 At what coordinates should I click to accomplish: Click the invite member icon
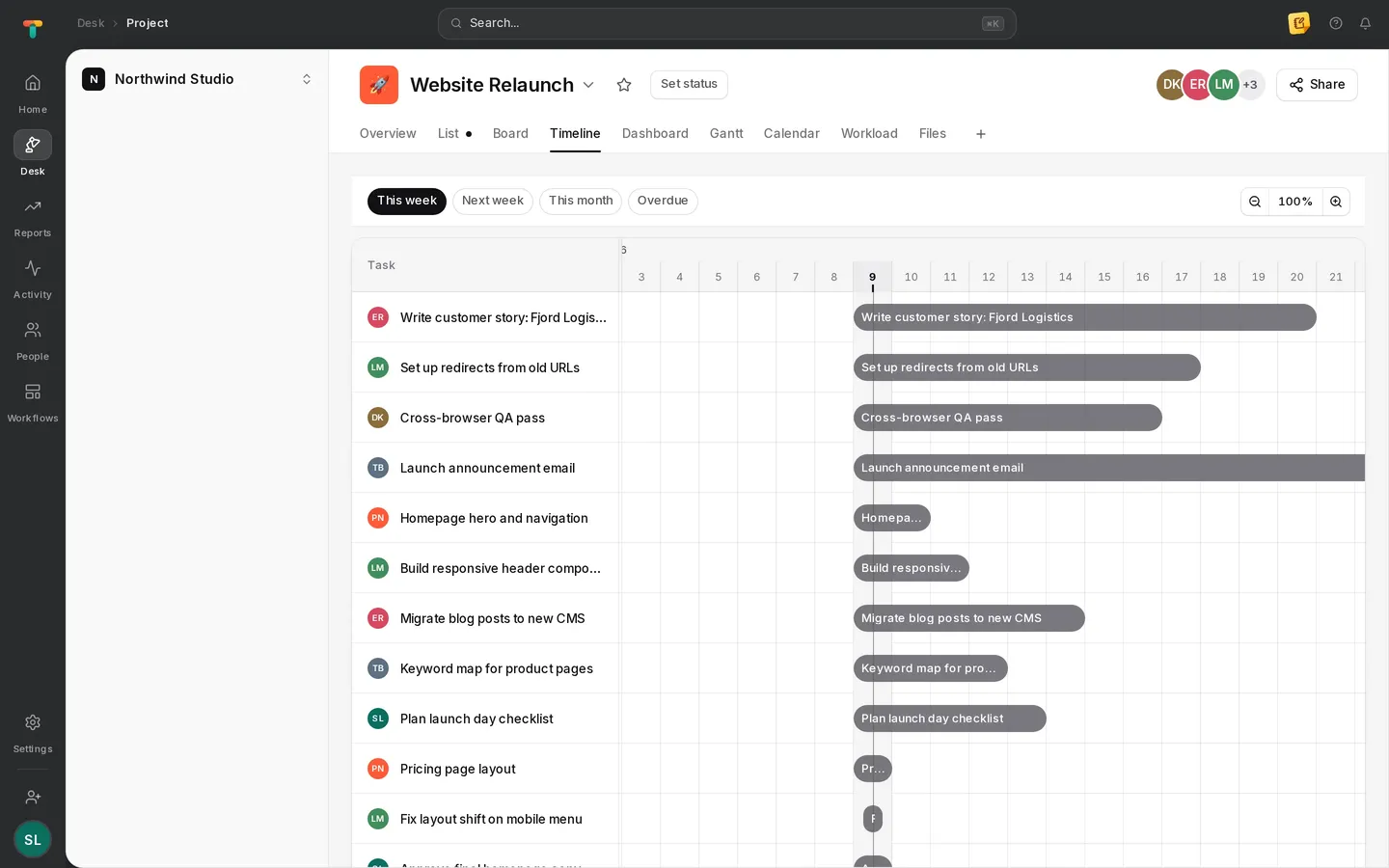click(33, 797)
